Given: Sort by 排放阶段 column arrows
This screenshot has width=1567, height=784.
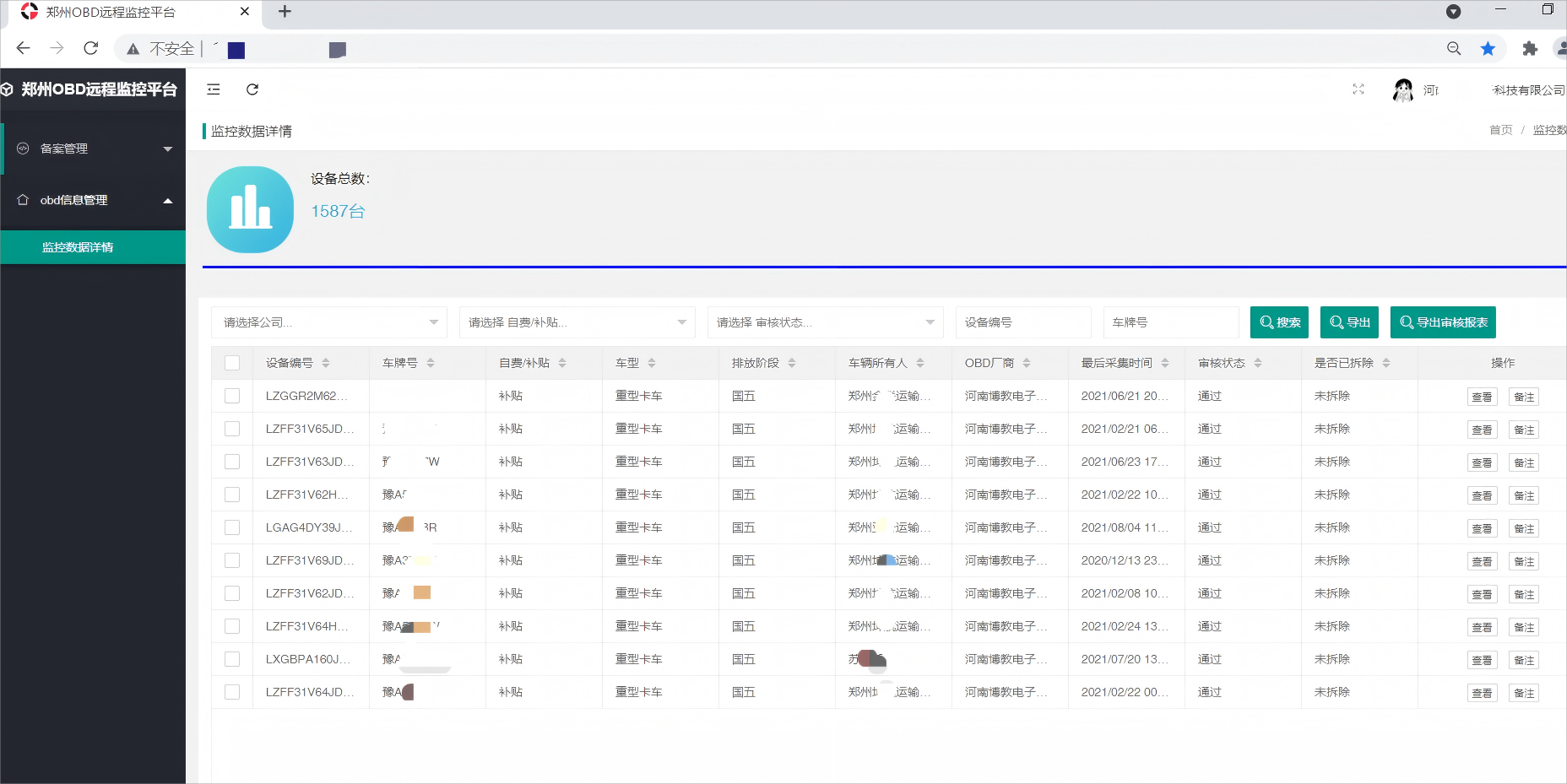Looking at the screenshot, I should [792, 363].
